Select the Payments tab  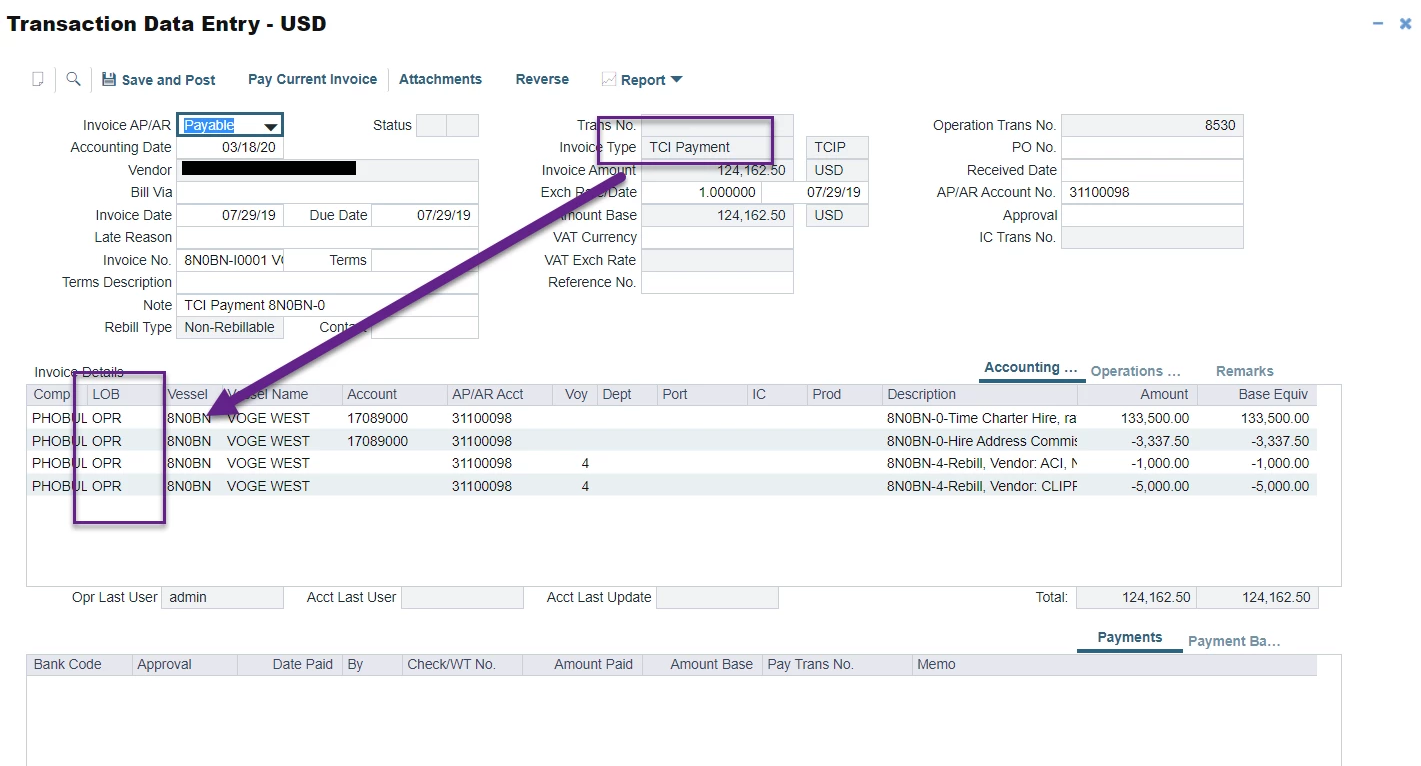coord(1129,638)
